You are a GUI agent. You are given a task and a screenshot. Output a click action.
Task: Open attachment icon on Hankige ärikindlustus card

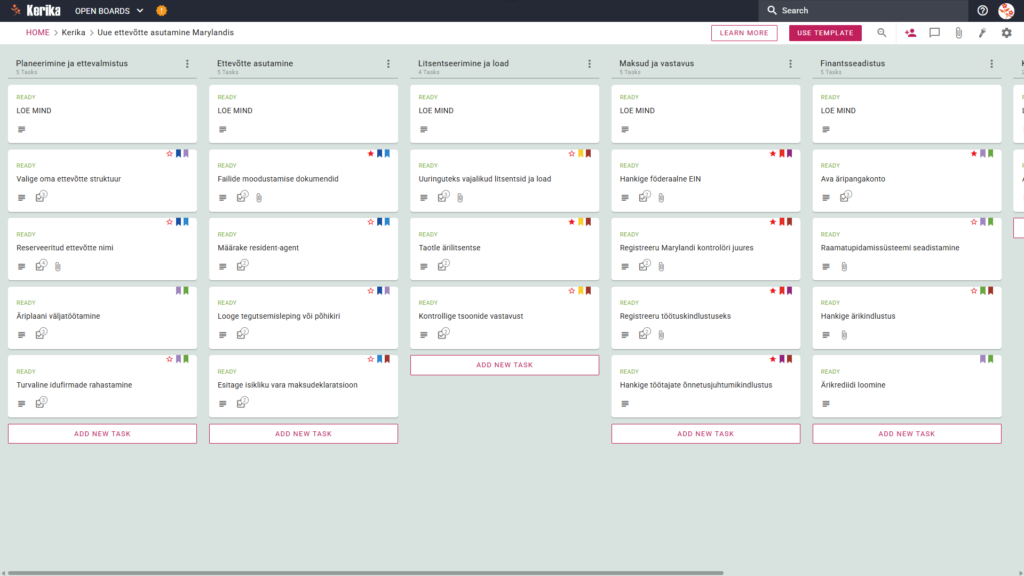[844, 335]
